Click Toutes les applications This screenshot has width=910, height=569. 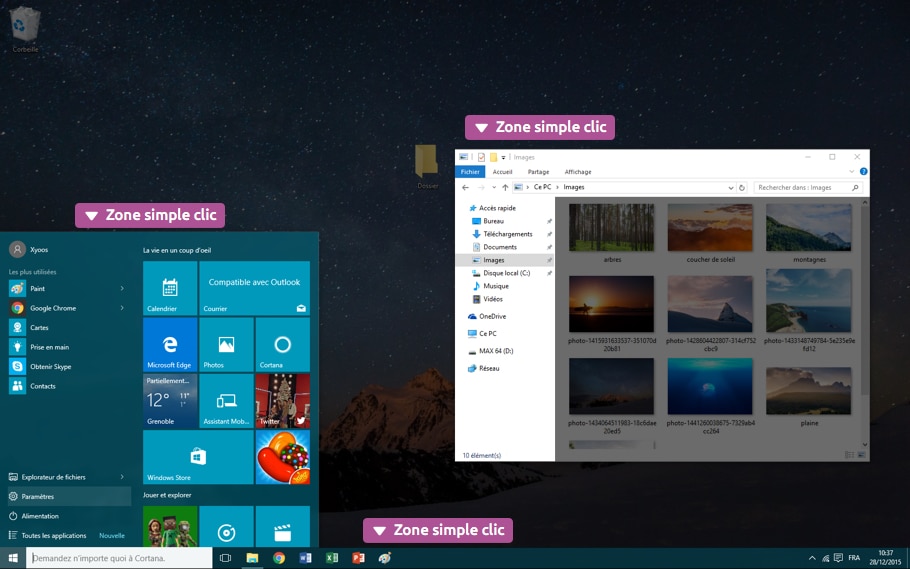pyautogui.click(x=54, y=535)
